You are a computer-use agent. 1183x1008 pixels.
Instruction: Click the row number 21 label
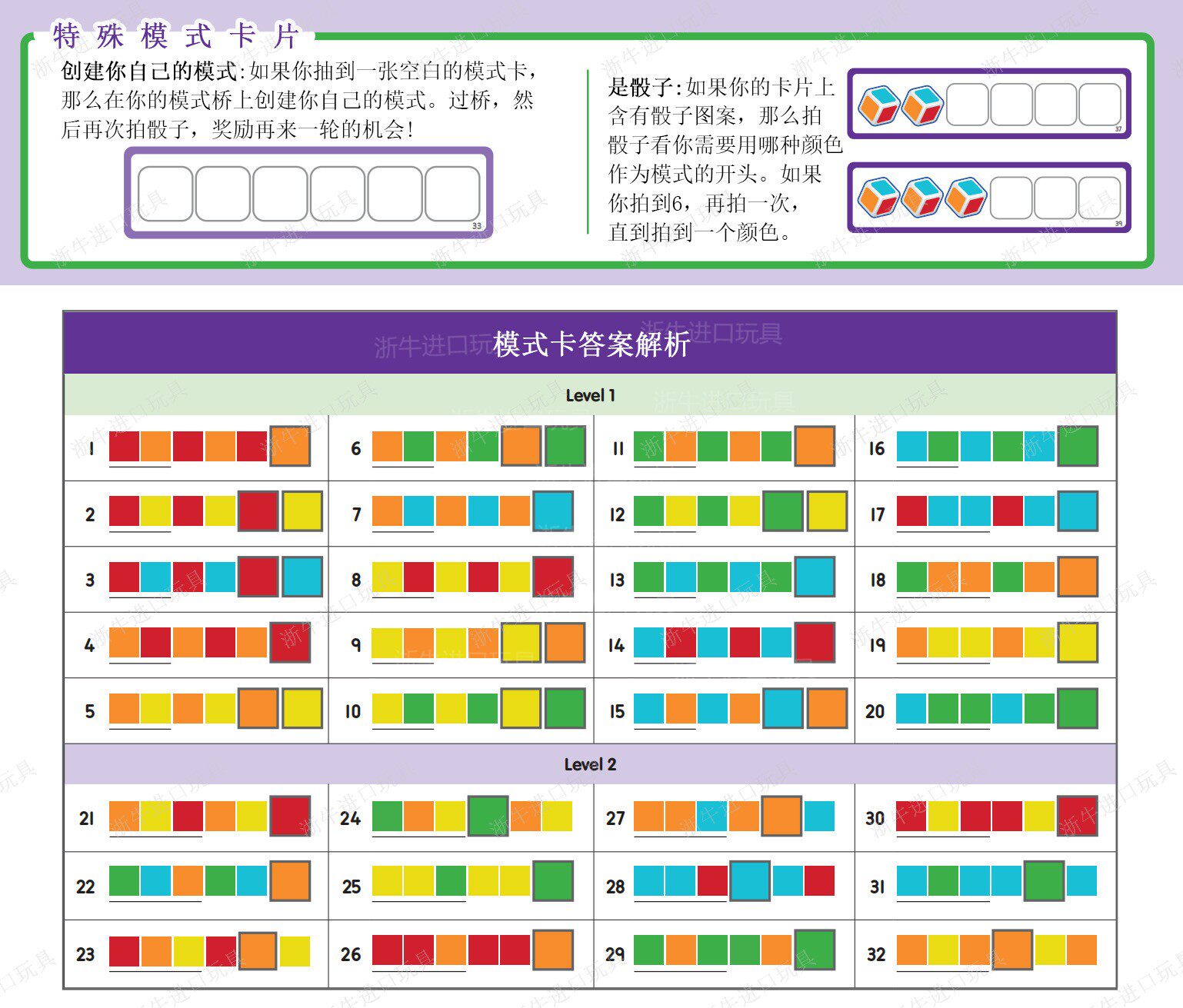tap(86, 819)
